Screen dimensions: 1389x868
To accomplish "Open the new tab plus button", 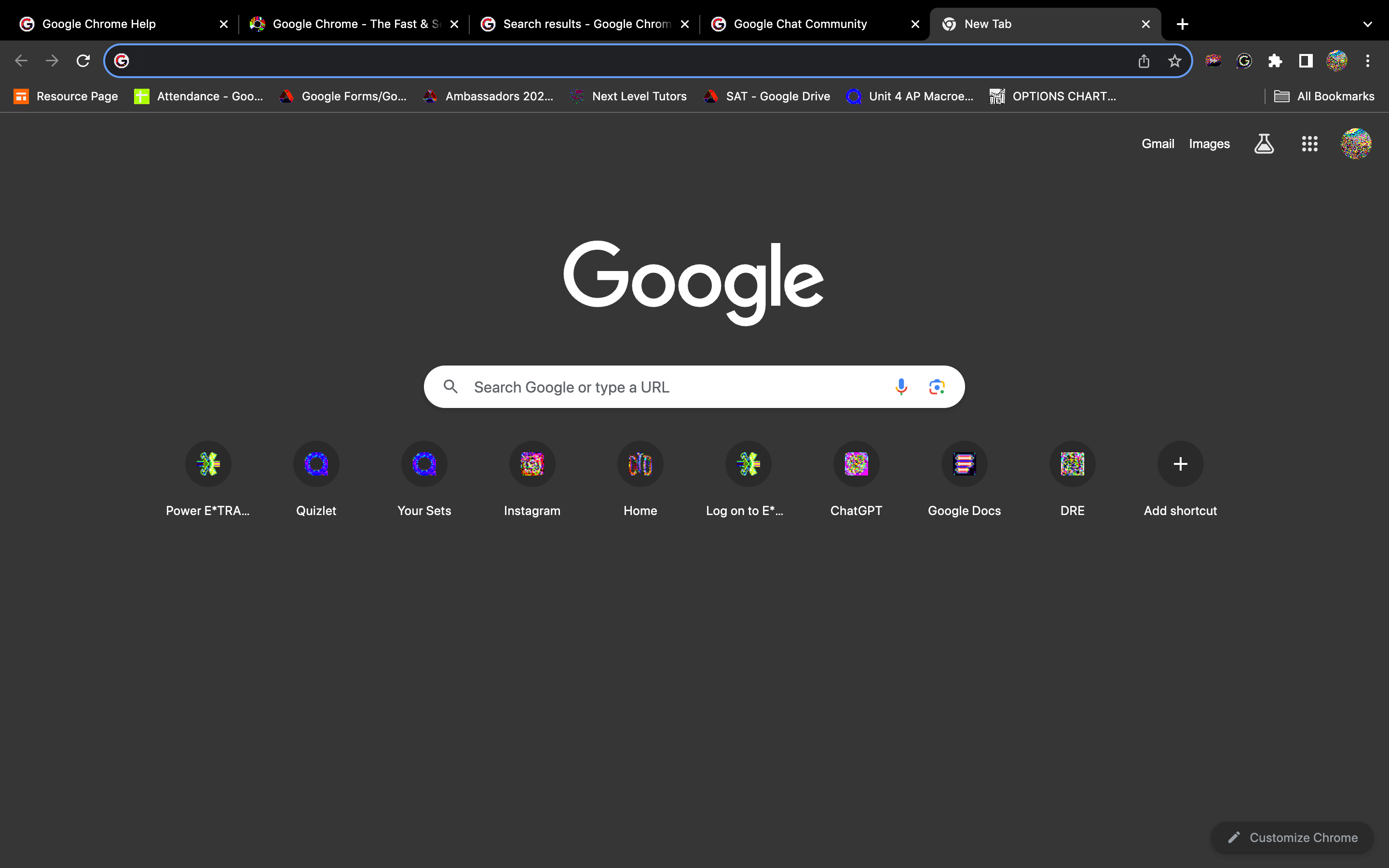I will 1183,24.
